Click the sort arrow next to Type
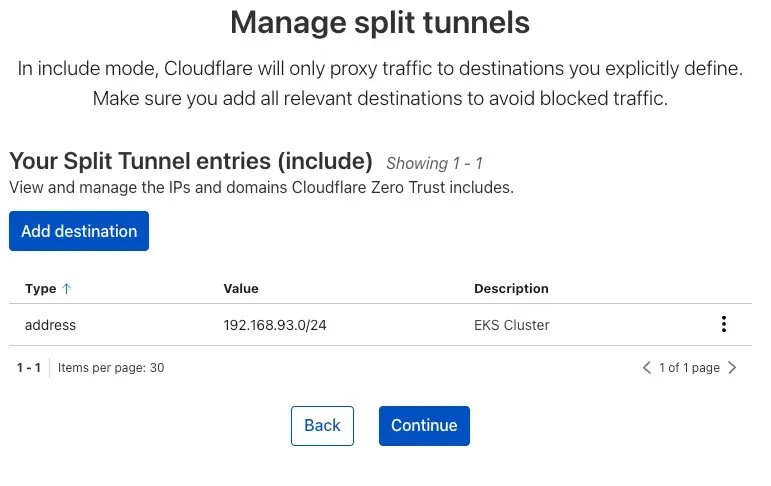The image size is (771, 486). click(x=67, y=288)
